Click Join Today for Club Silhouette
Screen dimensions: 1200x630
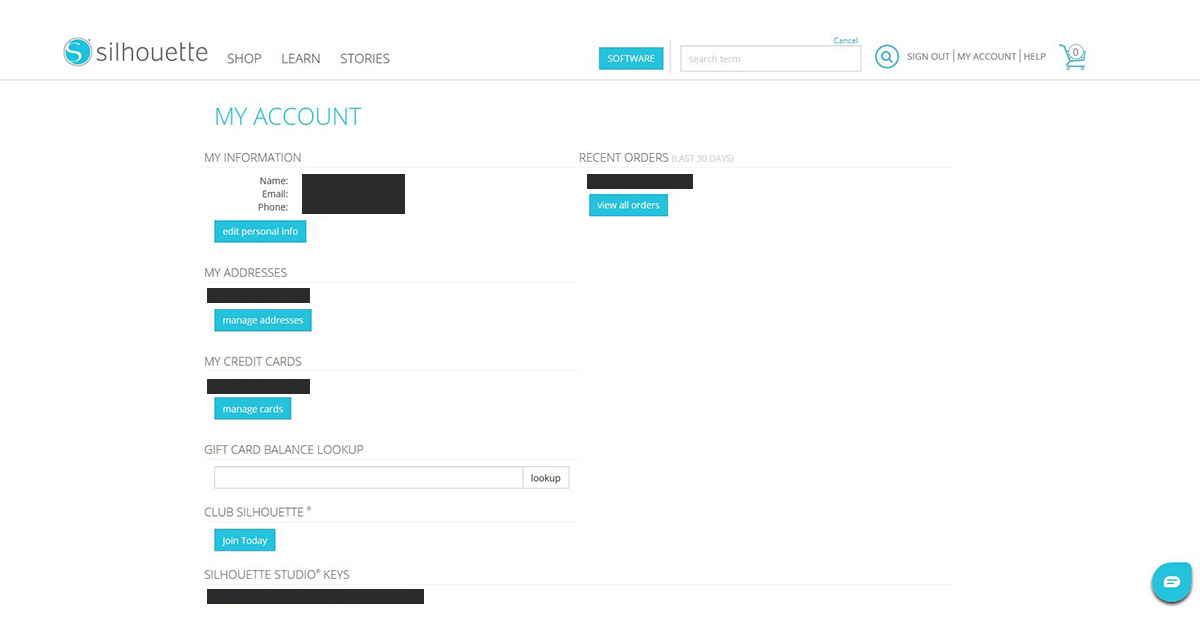pyautogui.click(x=244, y=540)
